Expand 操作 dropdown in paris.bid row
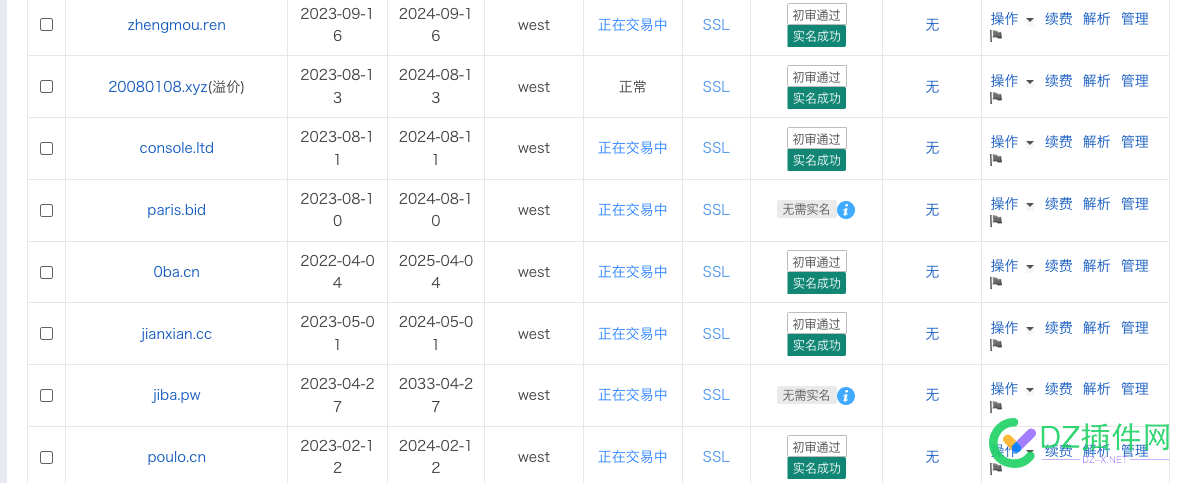This screenshot has width=1189, height=483. pos(1012,204)
